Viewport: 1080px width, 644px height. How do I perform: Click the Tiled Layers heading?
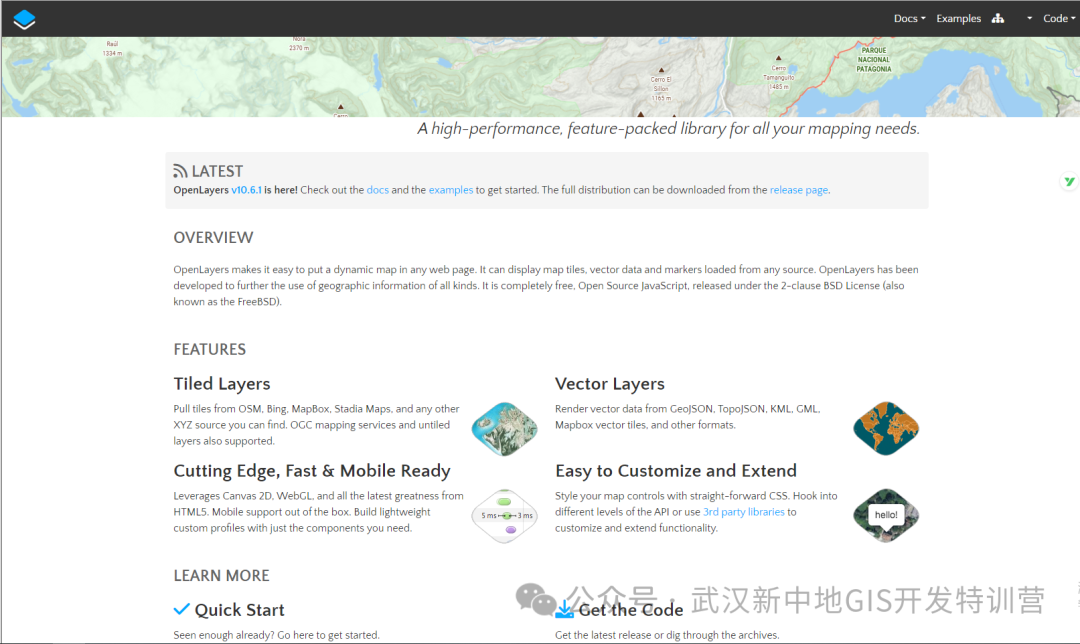(222, 384)
